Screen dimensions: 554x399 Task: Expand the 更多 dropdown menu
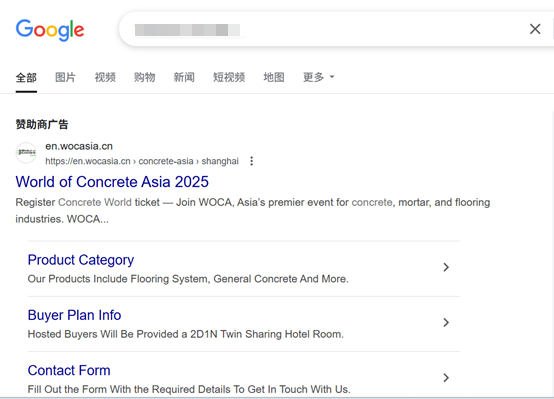[x=318, y=77]
